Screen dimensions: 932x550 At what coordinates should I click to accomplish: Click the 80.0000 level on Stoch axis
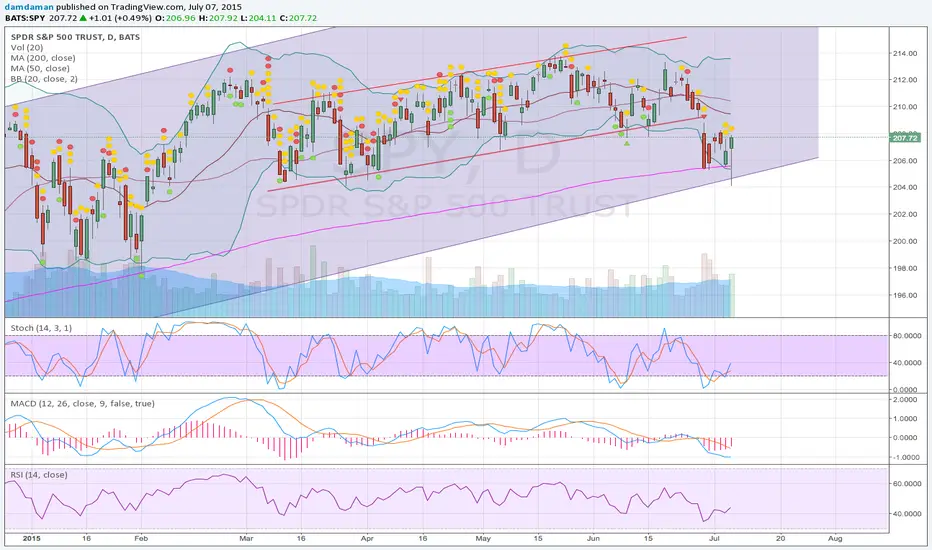(907, 336)
